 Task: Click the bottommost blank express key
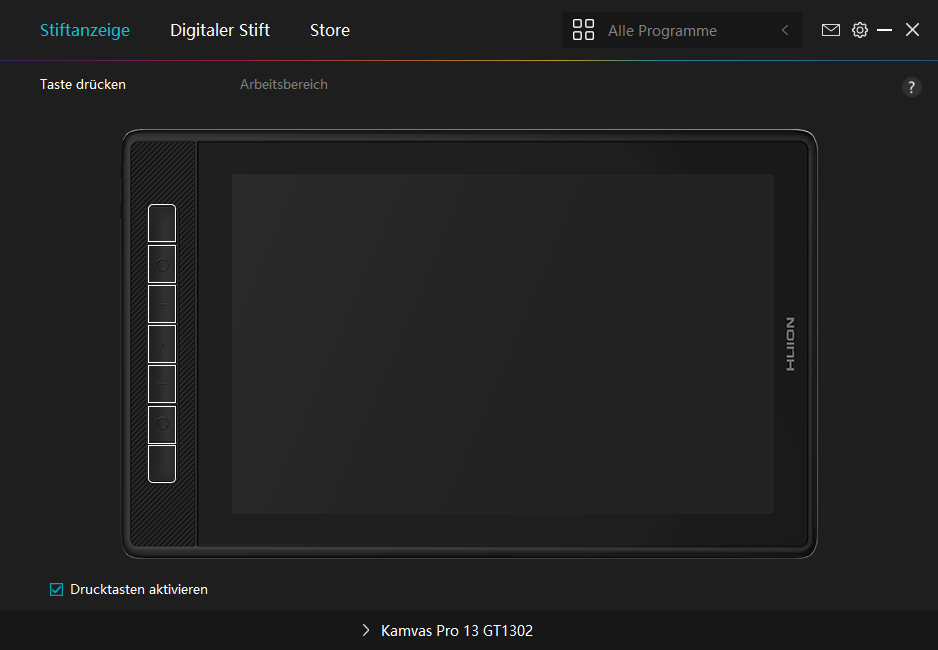[162, 464]
